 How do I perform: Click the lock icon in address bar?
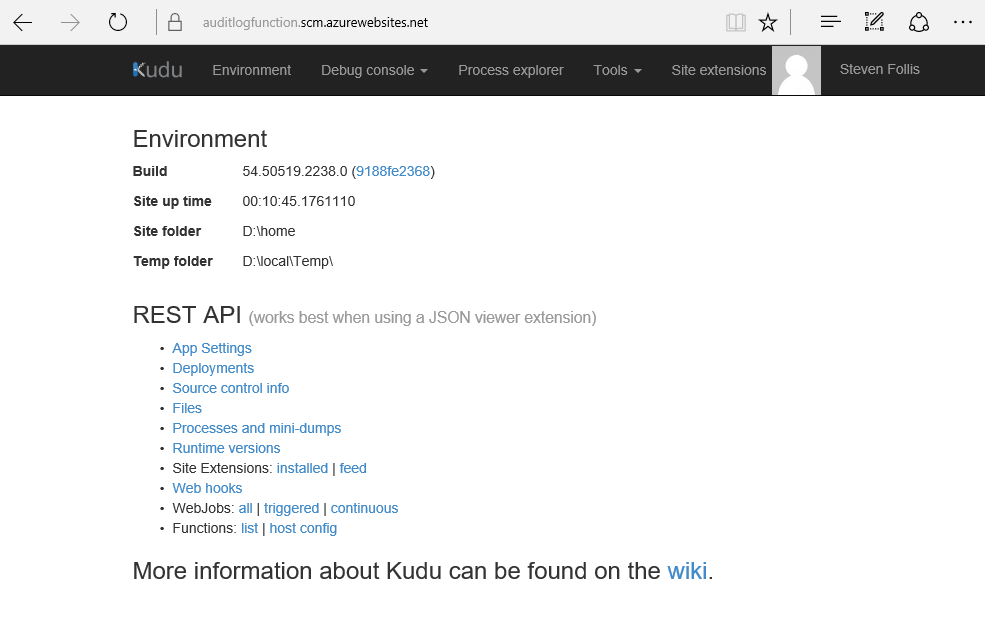pyautogui.click(x=175, y=23)
